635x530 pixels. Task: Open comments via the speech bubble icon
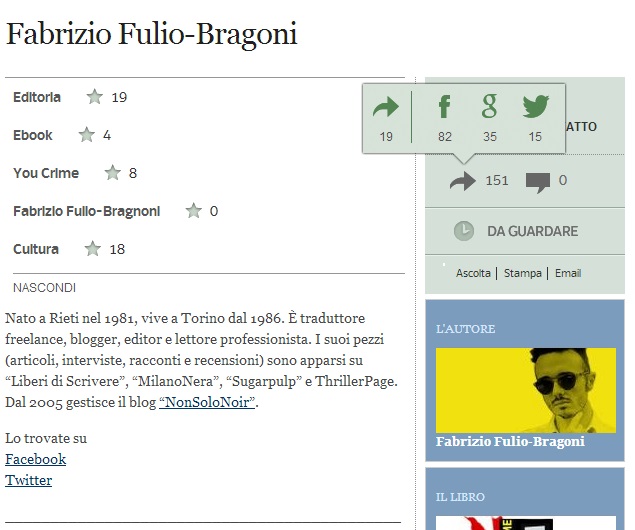click(538, 182)
